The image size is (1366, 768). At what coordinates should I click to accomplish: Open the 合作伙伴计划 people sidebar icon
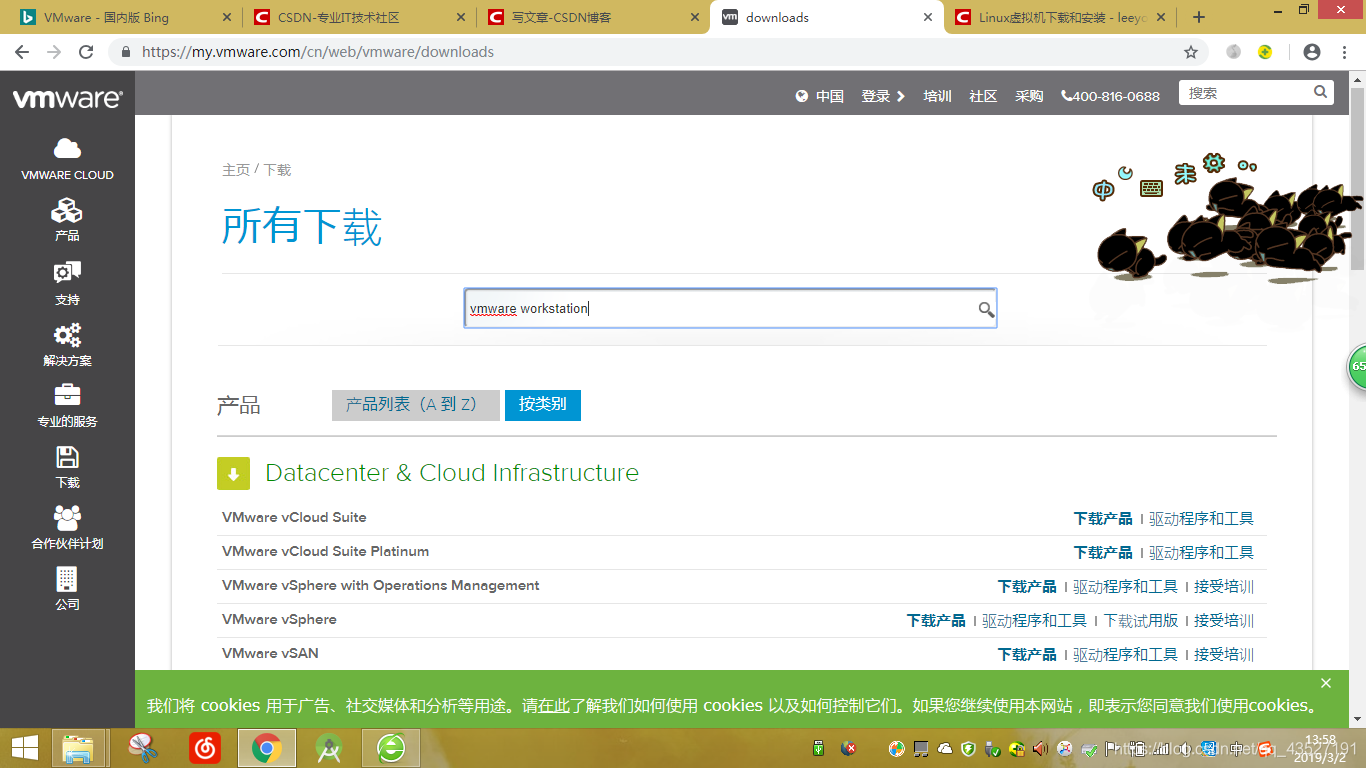67,518
